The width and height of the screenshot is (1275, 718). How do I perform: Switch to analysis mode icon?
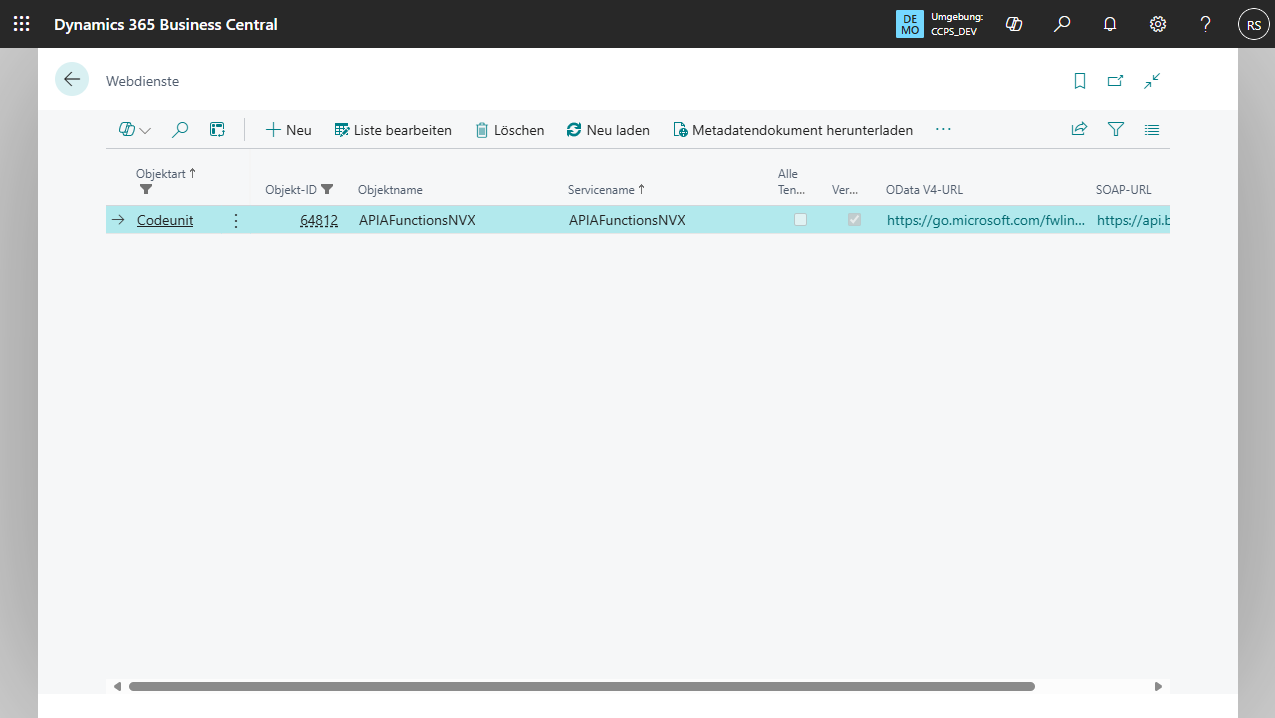tap(217, 130)
